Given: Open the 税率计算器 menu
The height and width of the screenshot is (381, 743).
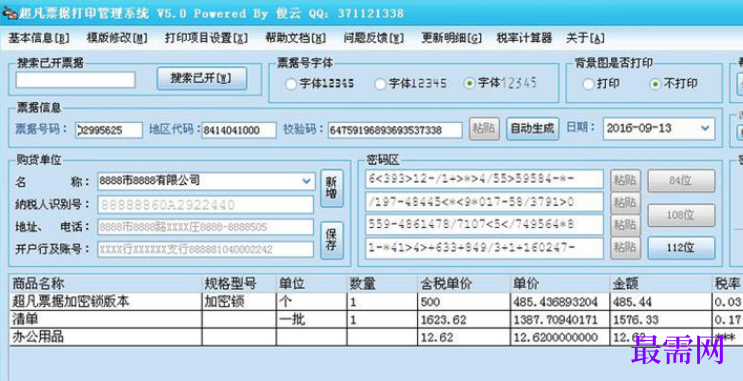Looking at the screenshot, I should 524,38.
